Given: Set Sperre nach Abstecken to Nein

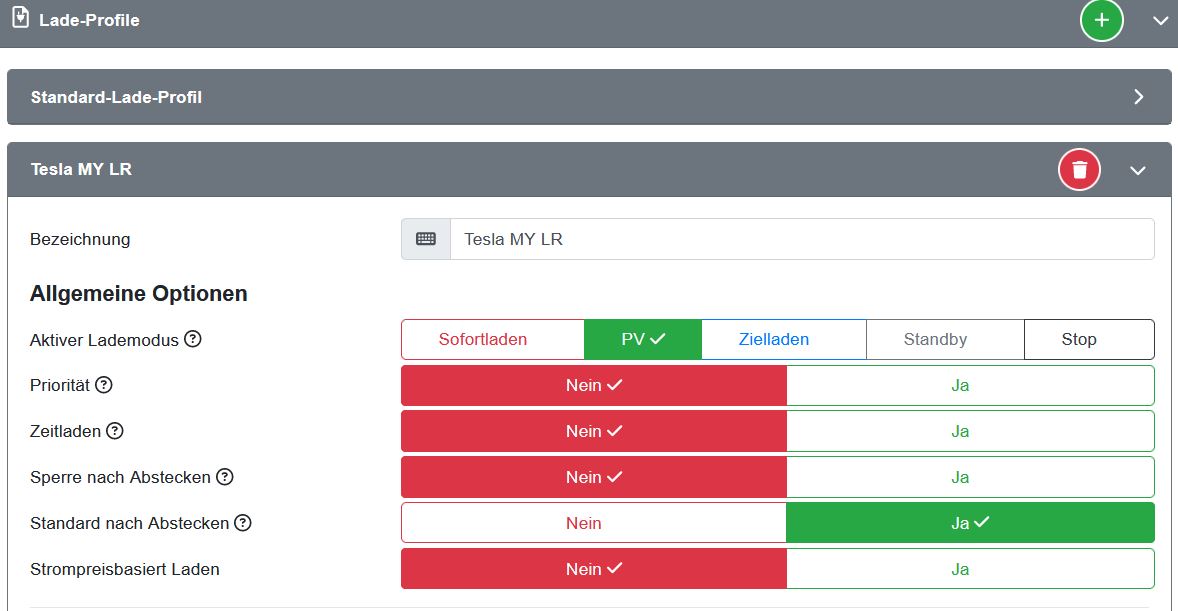Looking at the screenshot, I should (594, 477).
